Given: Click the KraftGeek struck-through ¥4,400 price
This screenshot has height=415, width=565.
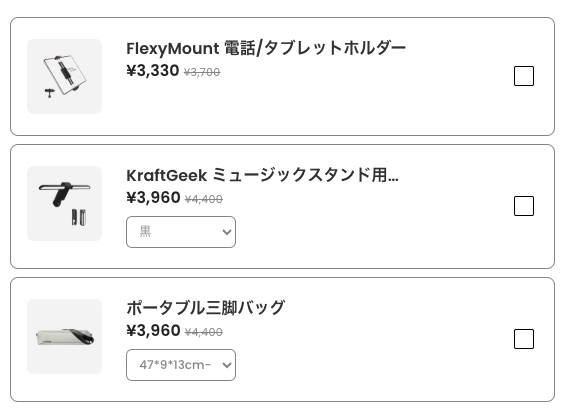Looking at the screenshot, I should click(x=204, y=199).
